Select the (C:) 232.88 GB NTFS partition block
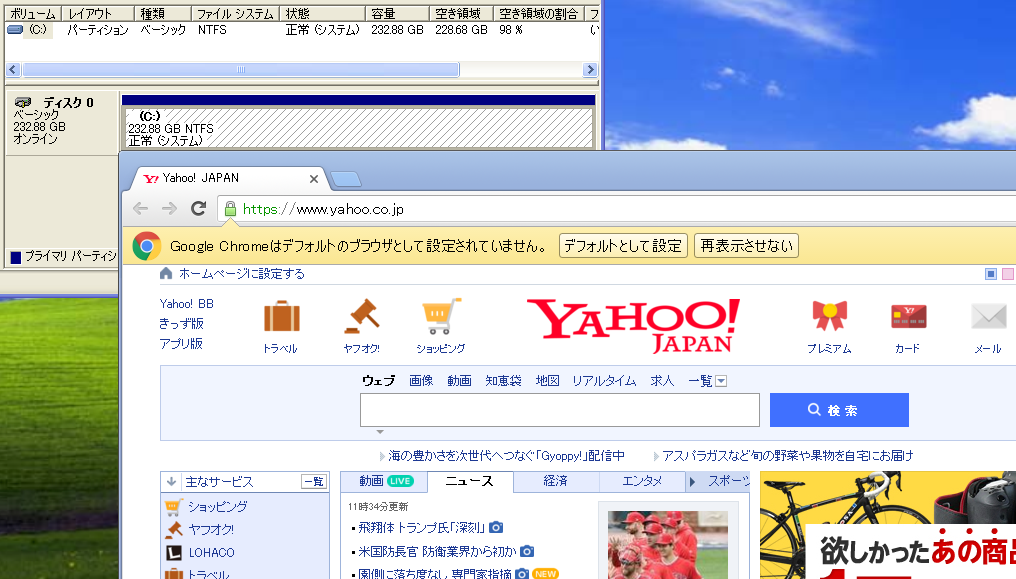This screenshot has width=1016, height=579. click(358, 128)
